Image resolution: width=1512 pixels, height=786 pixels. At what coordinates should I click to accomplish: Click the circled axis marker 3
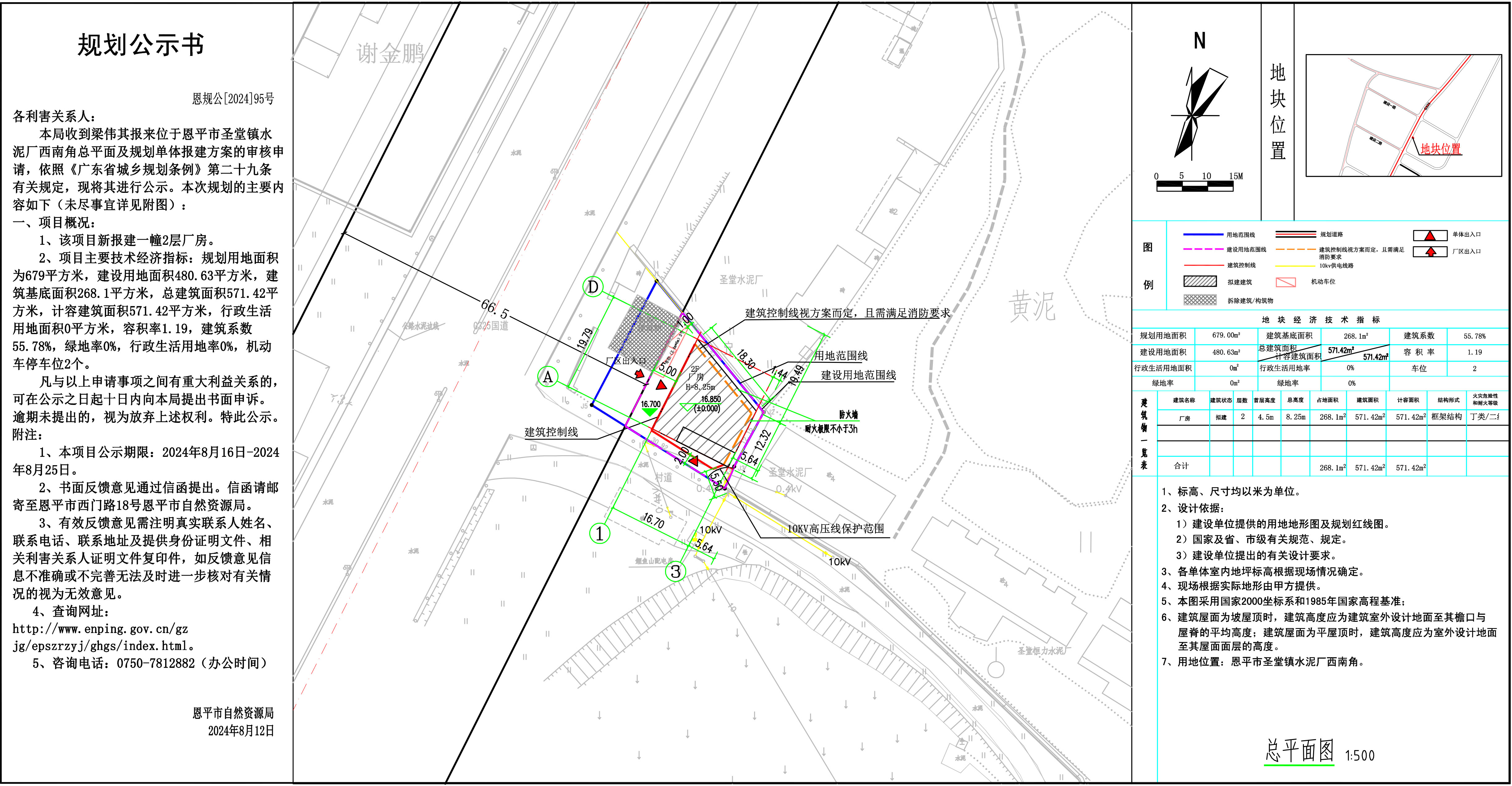coord(676,571)
